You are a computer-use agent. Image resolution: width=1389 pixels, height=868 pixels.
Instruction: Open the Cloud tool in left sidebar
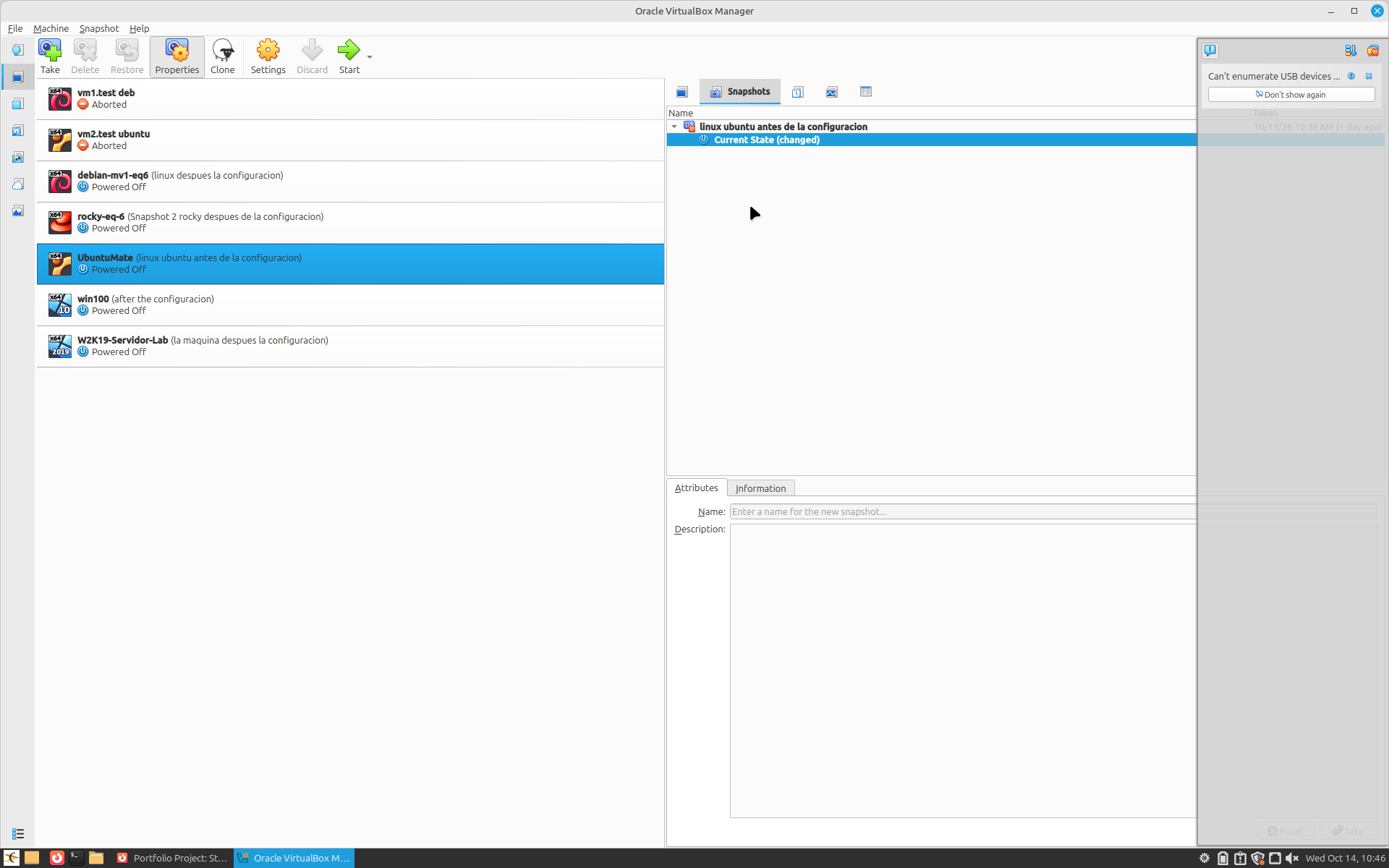pos(18,184)
